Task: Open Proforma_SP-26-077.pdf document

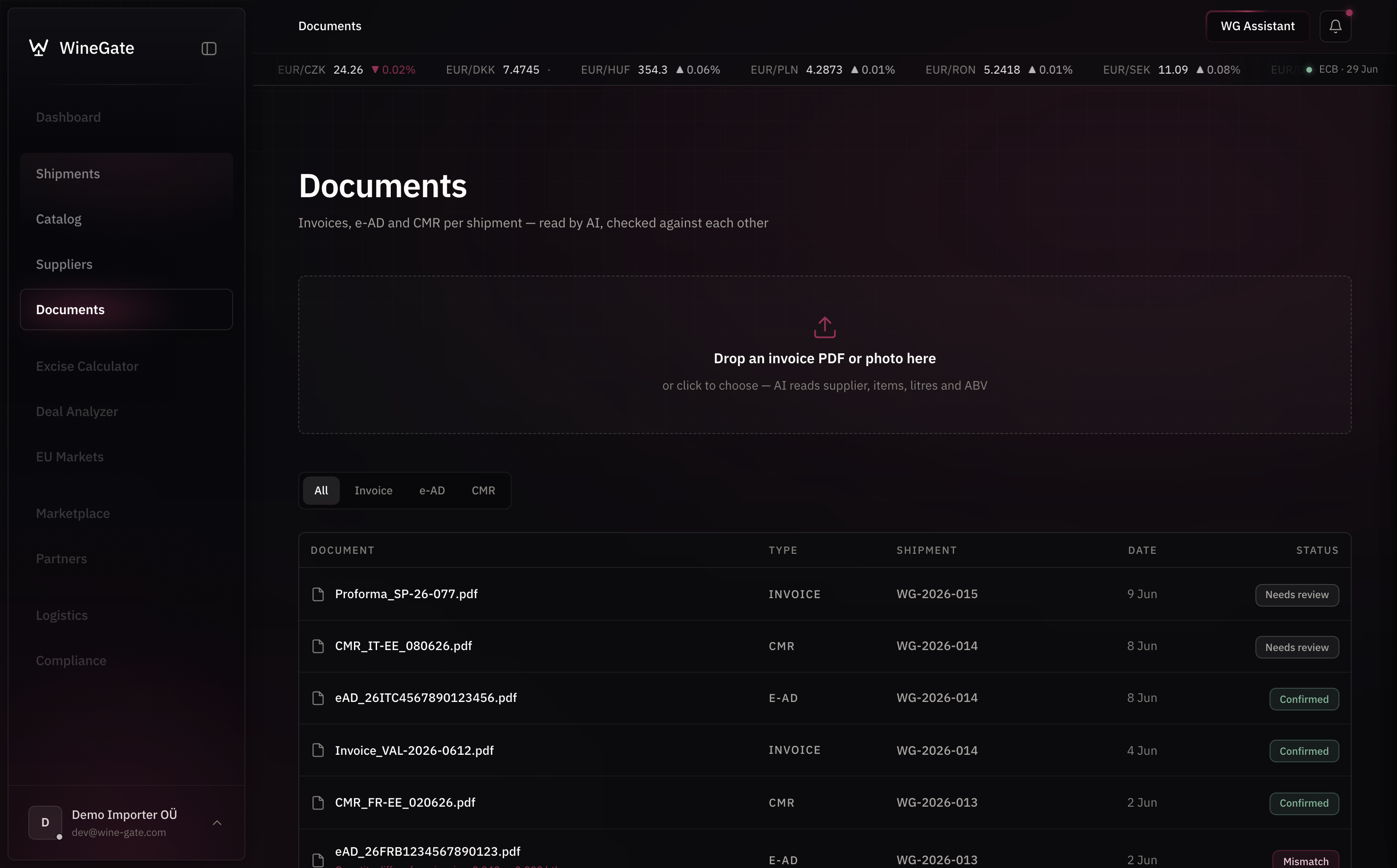Action: coord(406,594)
